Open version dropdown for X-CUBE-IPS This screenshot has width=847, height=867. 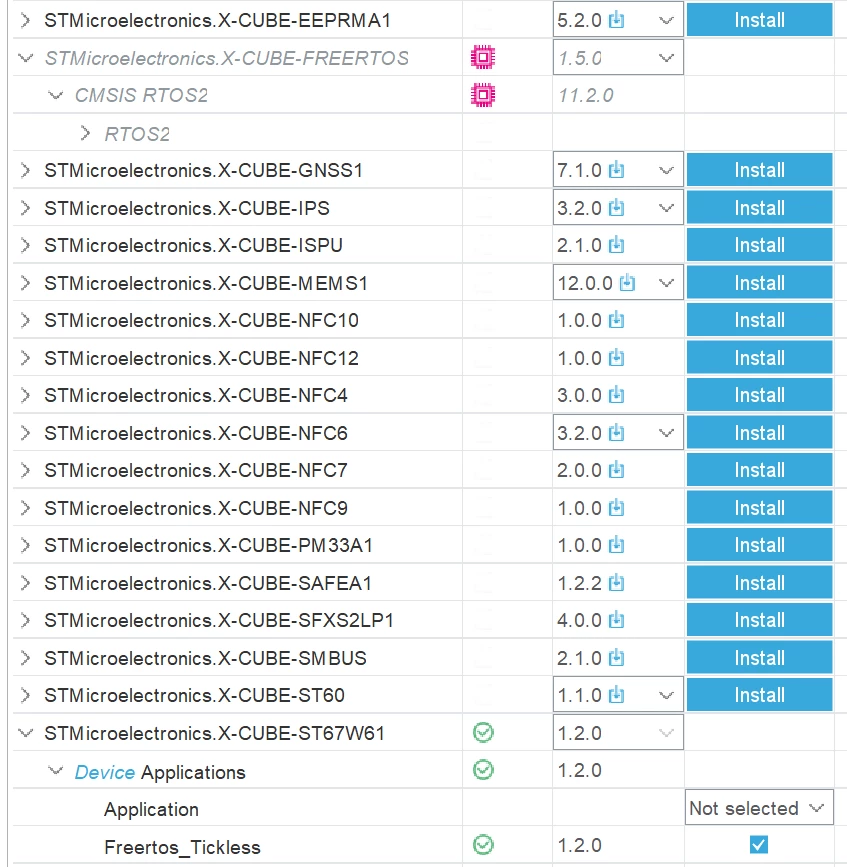(x=666, y=208)
